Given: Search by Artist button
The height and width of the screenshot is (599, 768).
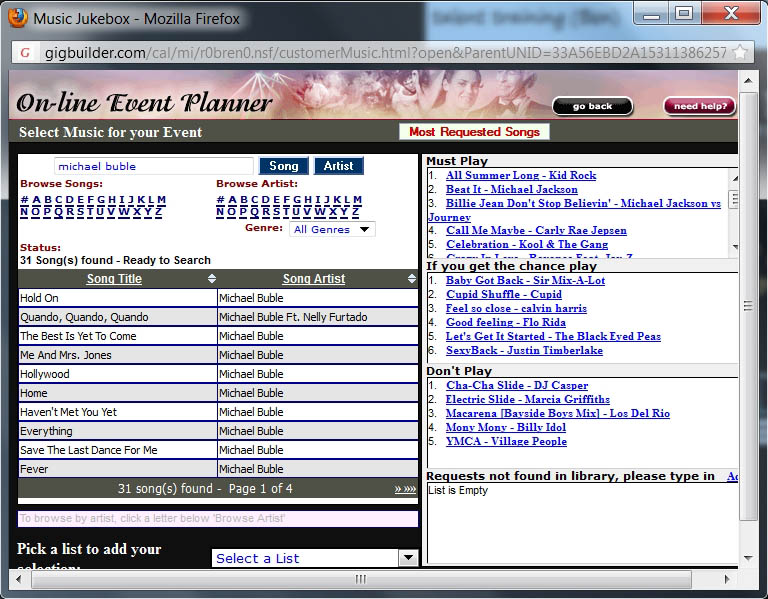Looking at the screenshot, I should click(x=338, y=166).
